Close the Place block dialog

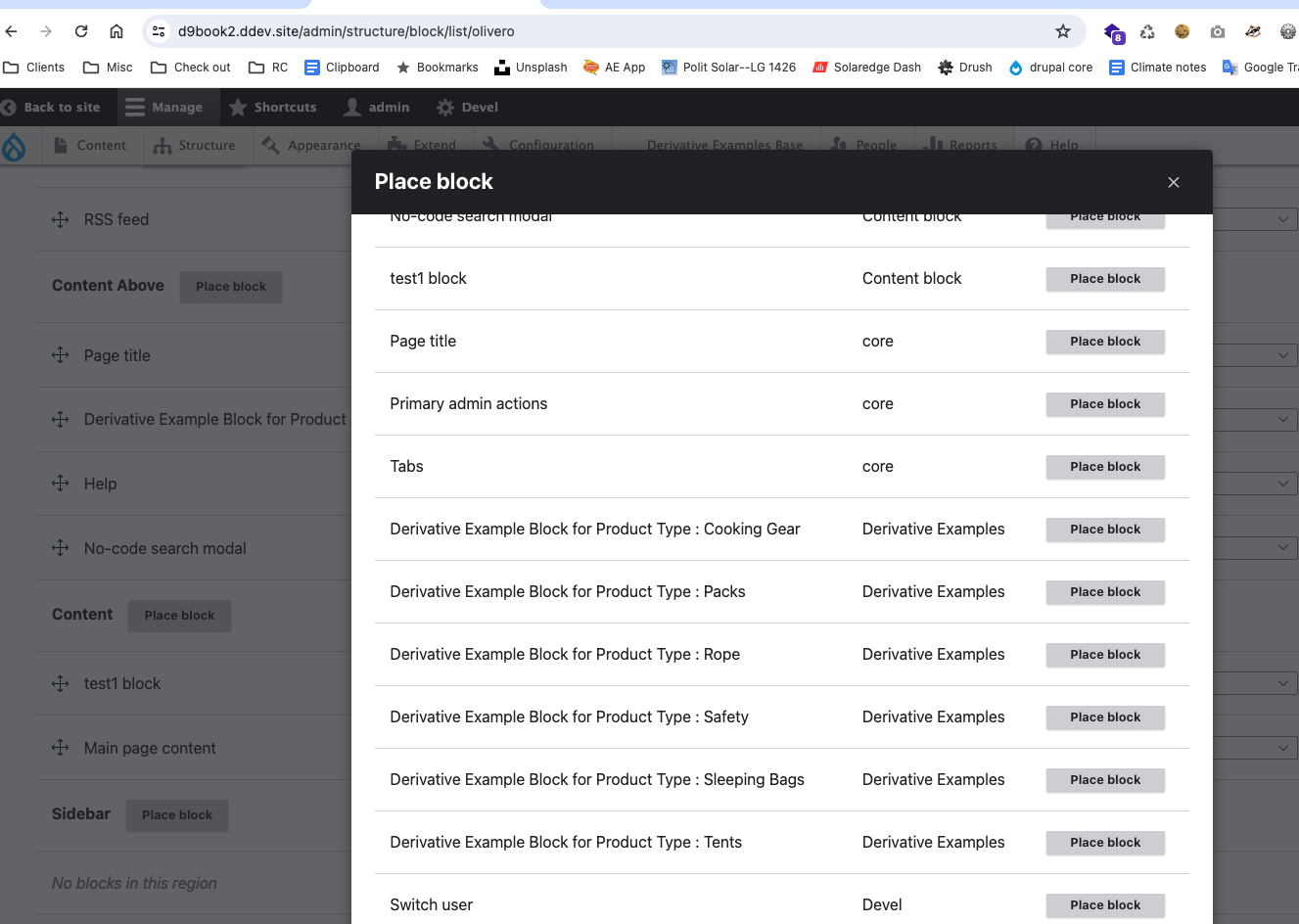1174,182
